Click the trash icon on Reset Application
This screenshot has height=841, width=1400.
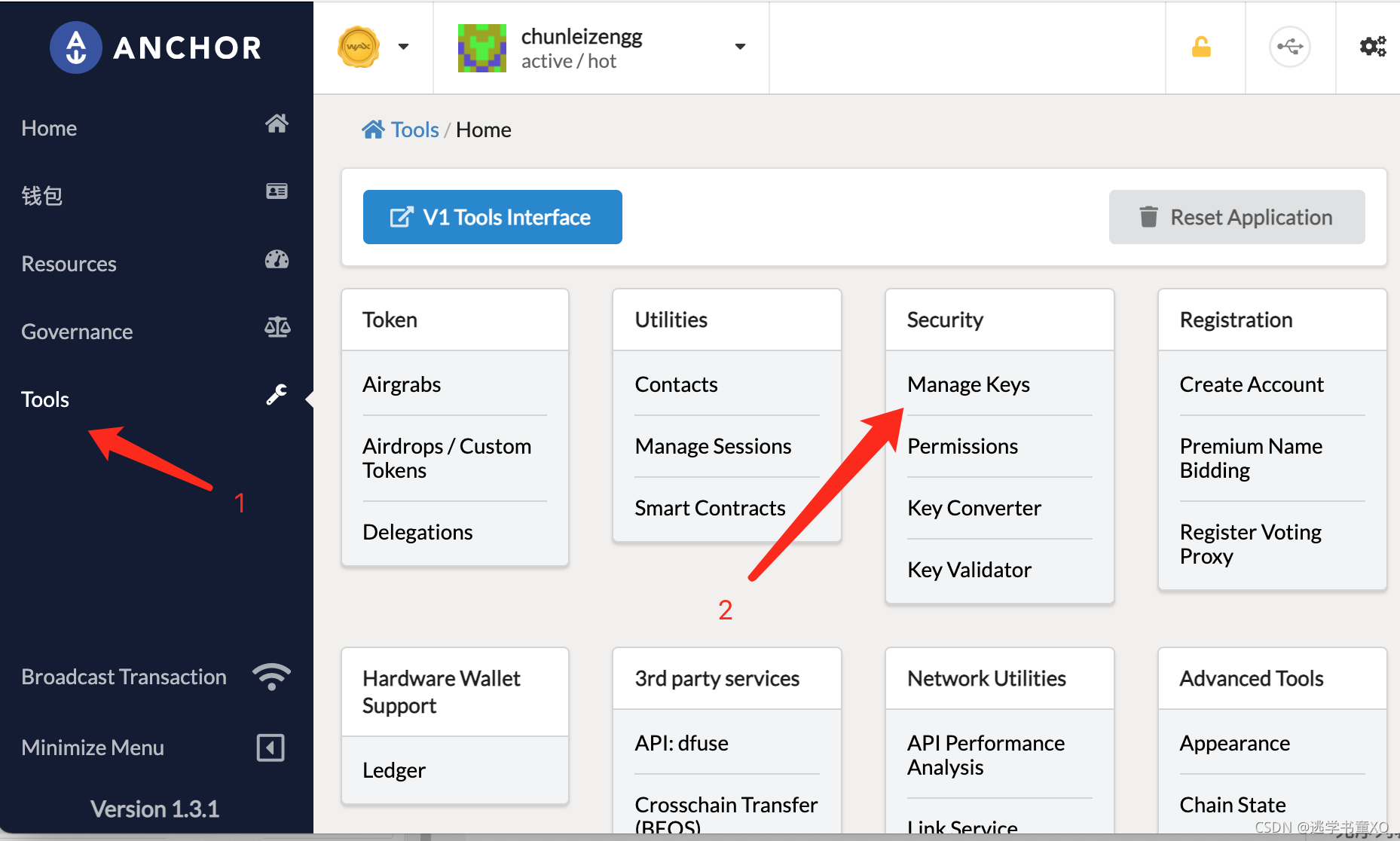[1148, 217]
